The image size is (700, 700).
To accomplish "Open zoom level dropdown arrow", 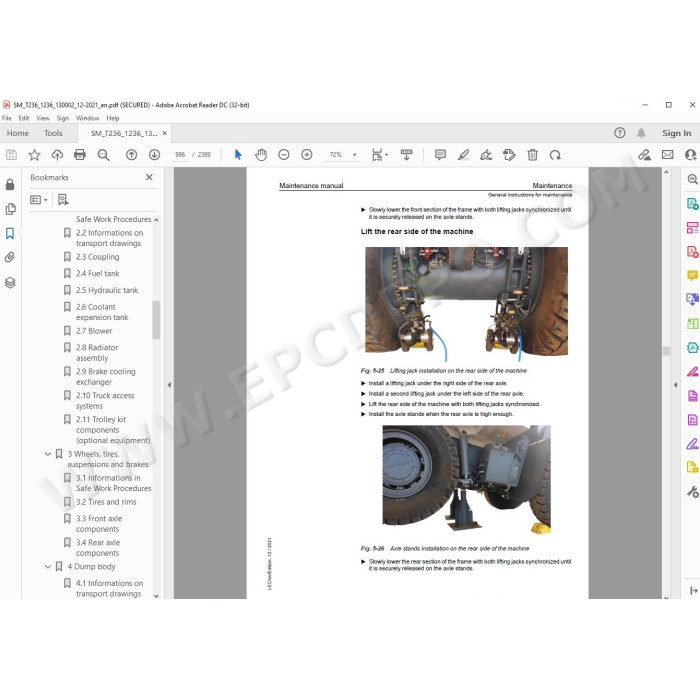I will click(354, 155).
